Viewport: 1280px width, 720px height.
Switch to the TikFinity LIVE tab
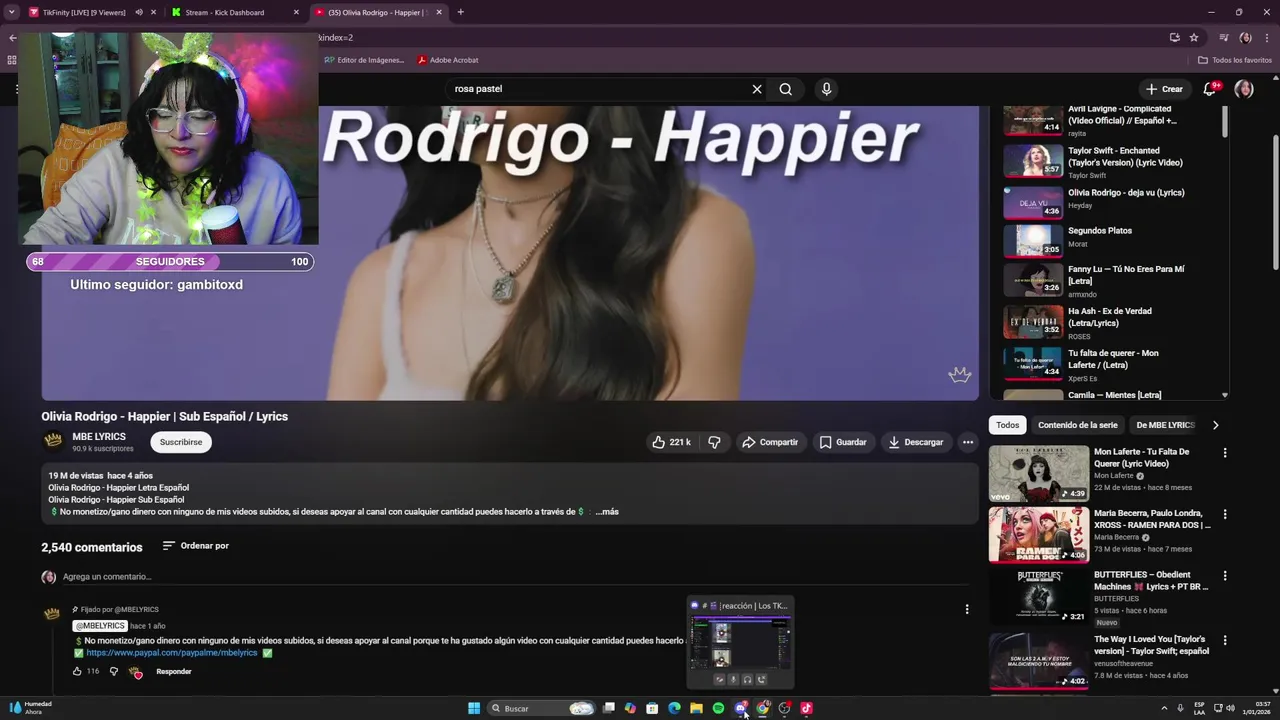[84, 12]
